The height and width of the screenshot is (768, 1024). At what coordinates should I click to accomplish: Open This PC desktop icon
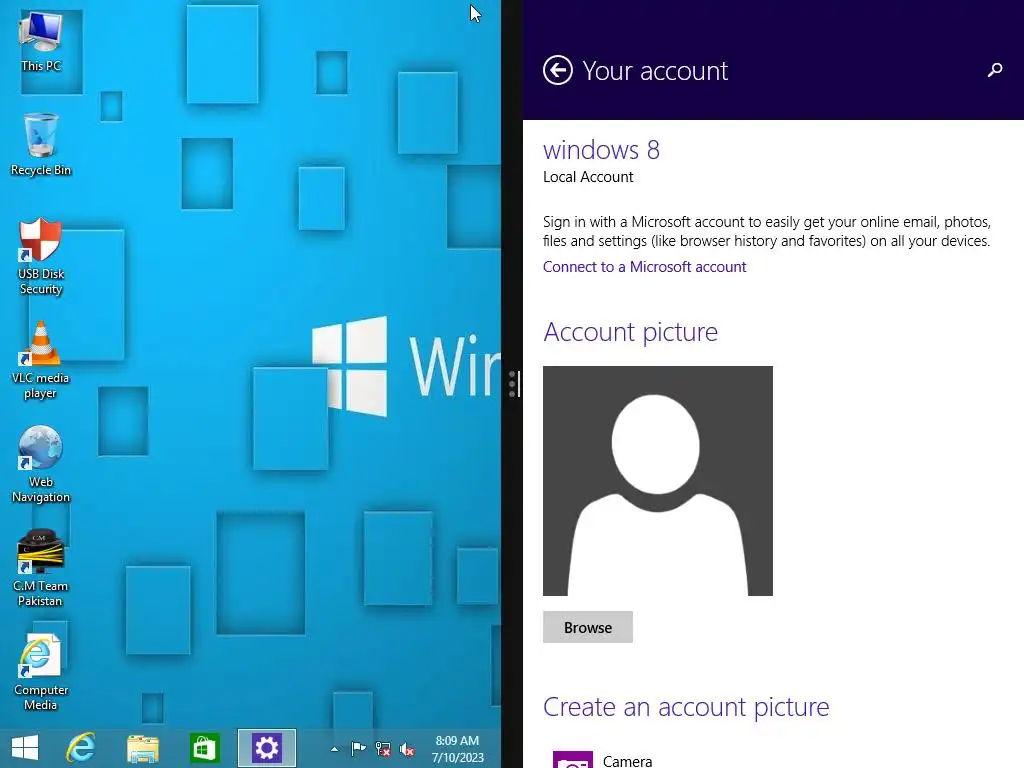[x=40, y=42]
